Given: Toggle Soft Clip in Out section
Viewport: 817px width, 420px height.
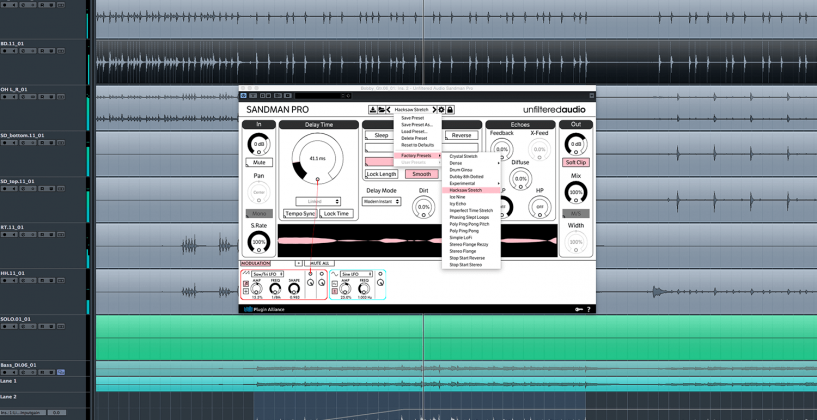Looking at the screenshot, I should pos(576,163).
